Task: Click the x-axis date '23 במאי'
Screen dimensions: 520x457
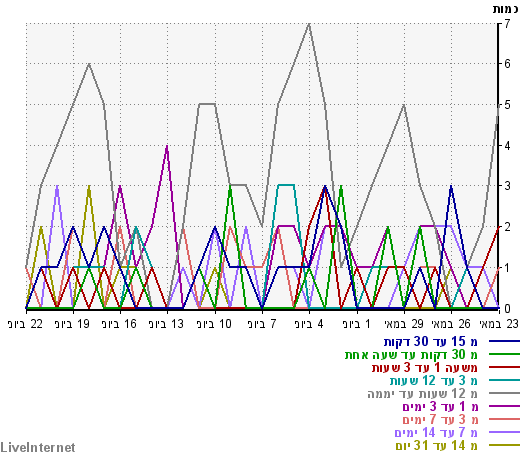Action: (x=499, y=324)
